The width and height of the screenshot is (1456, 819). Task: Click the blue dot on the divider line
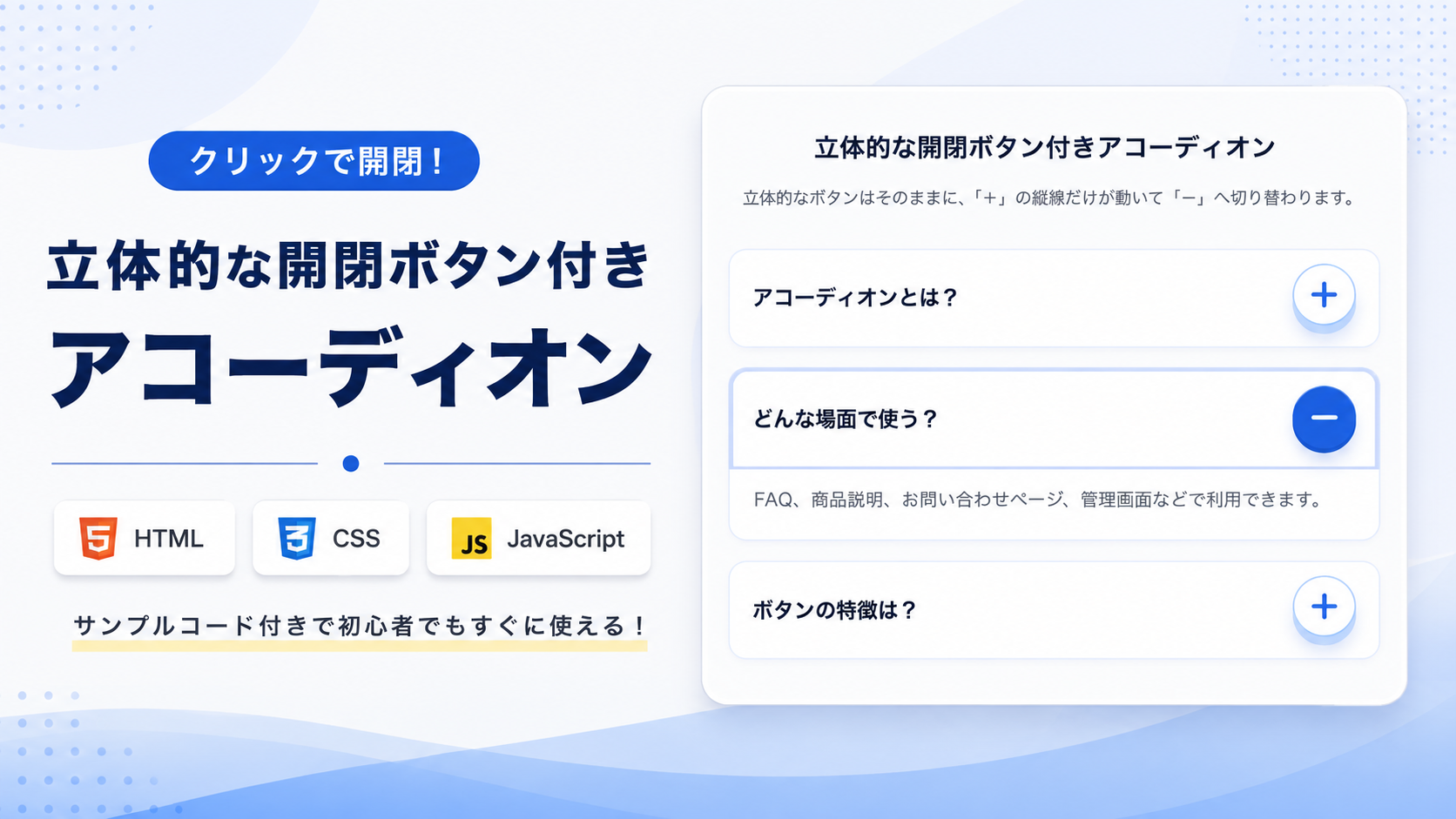tap(351, 464)
